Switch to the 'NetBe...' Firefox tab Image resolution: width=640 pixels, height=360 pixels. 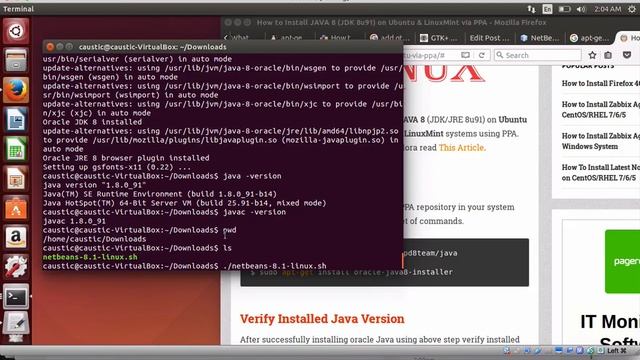tap(540, 38)
